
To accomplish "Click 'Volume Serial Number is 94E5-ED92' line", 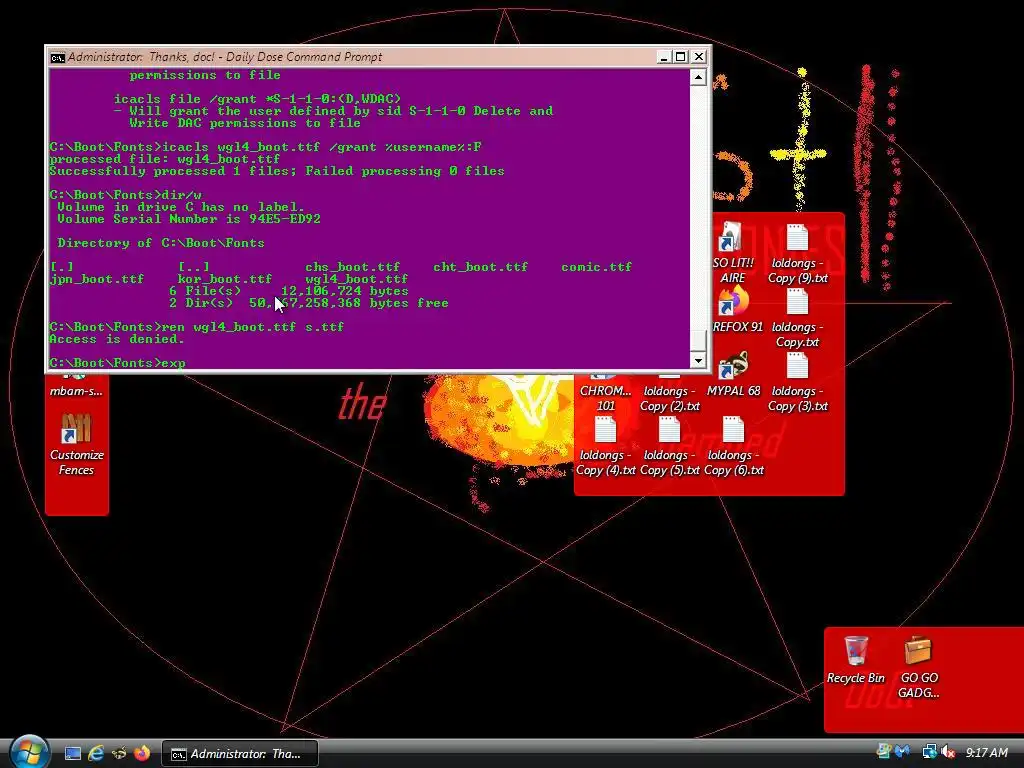I will [x=189, y=219].
